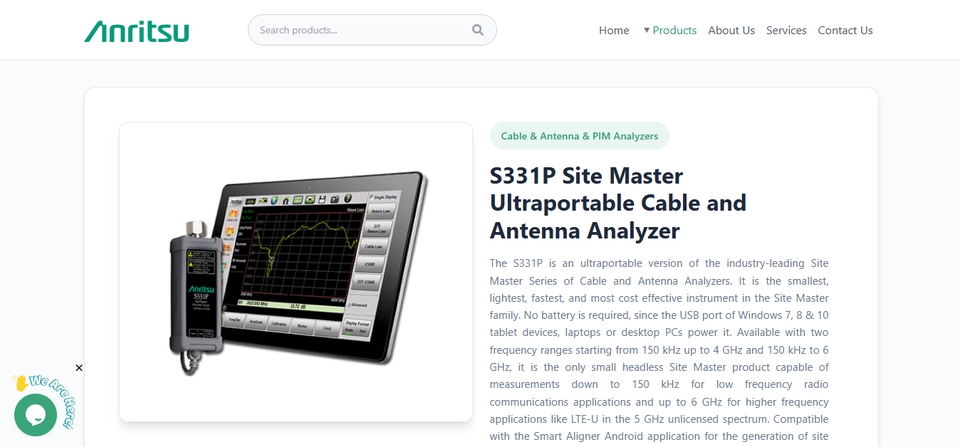Click the S331P Site Master product title

[x=618, y=203]
